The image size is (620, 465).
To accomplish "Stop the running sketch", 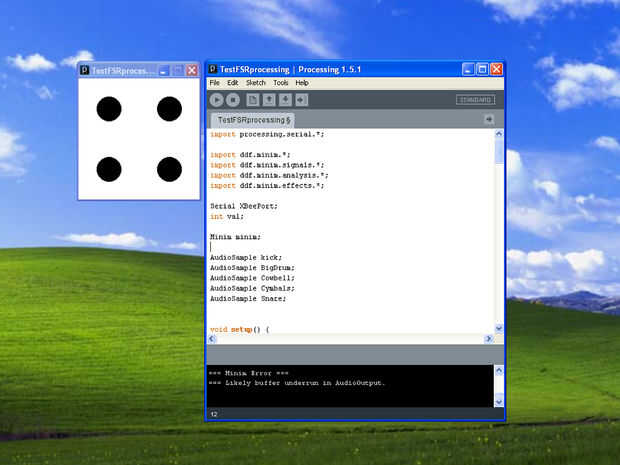I will (233, 100).
